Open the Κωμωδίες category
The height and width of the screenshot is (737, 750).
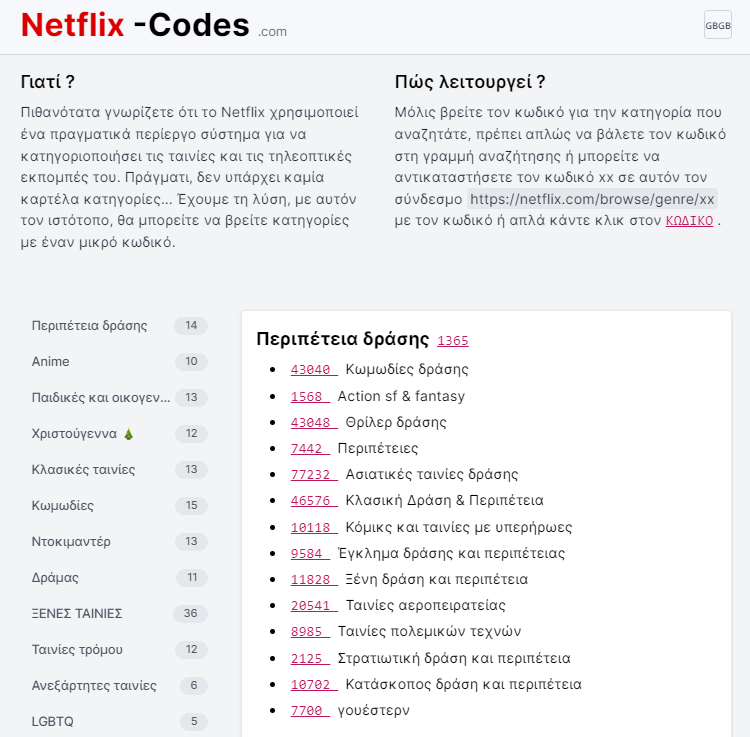click(119, 506)
